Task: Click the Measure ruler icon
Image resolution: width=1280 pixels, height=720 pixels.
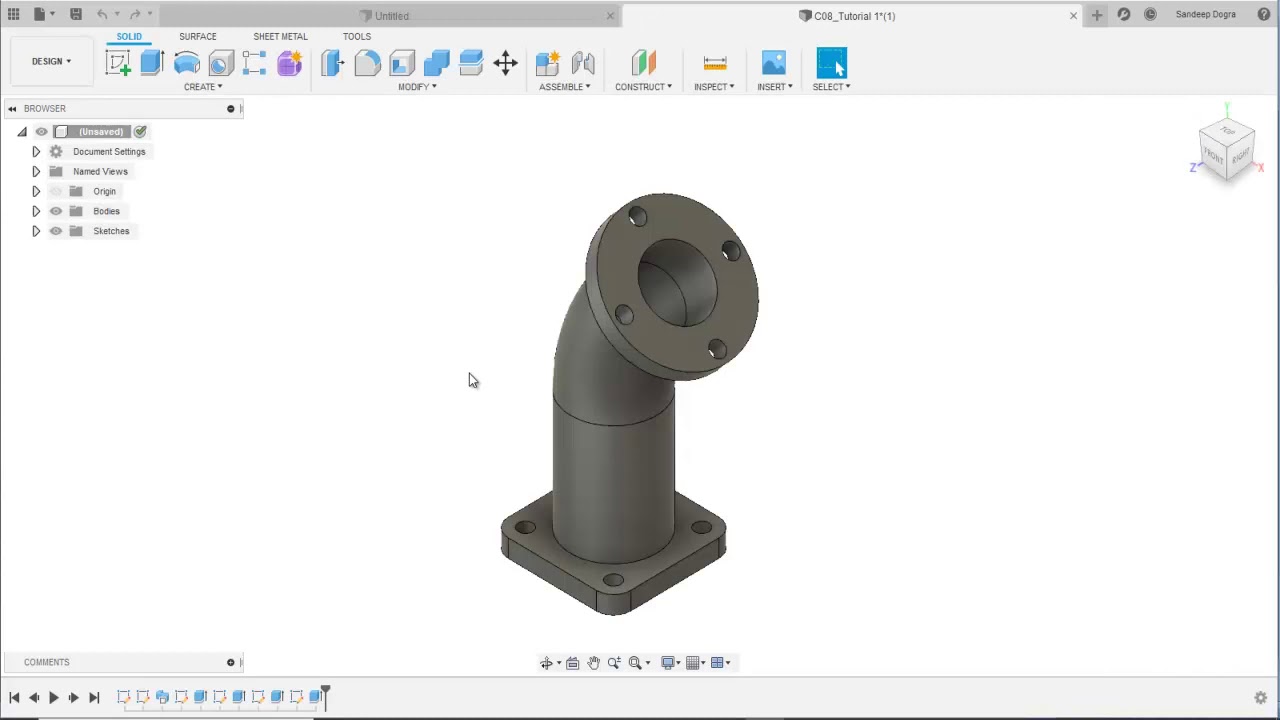Action: (x=715, y=63)
